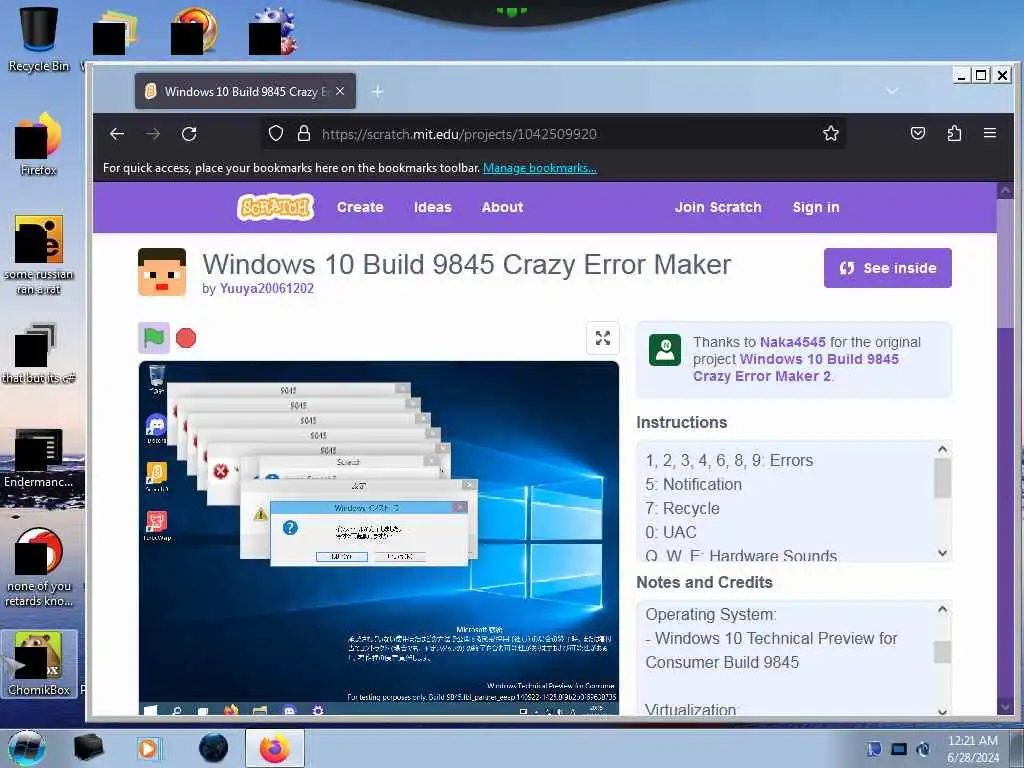Click the site padlock security icon

pos(304,134)
